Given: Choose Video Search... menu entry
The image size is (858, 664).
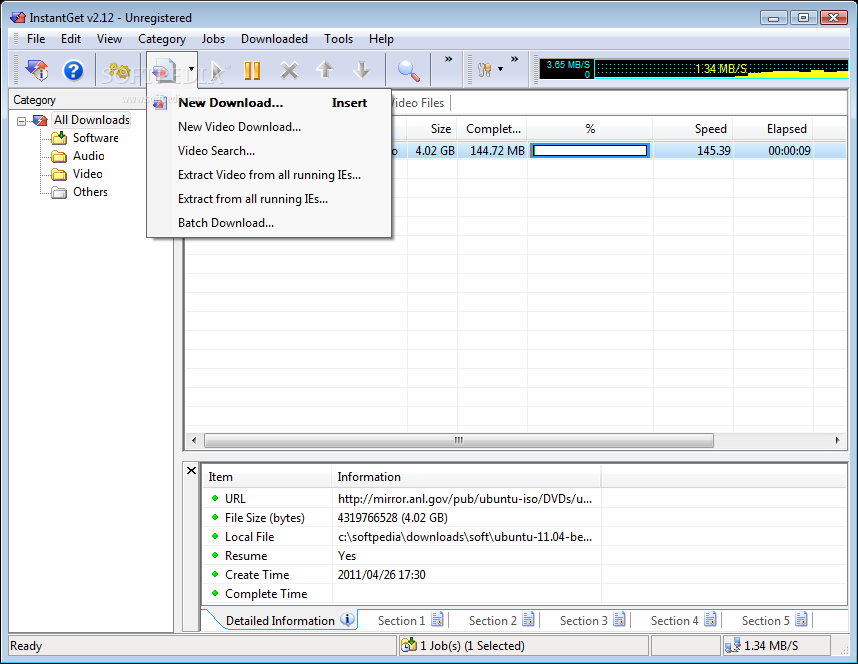Looking at the screenshot, I should click(269, 151).
